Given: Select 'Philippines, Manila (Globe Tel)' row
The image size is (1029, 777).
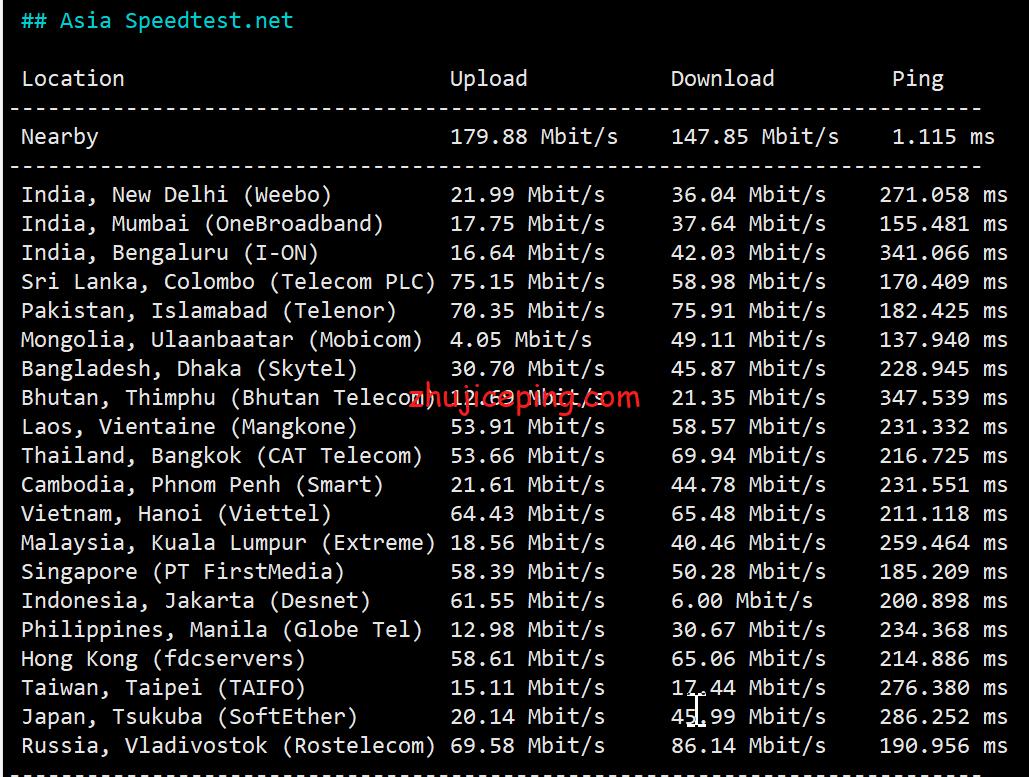Looking at the screenshot, I should click(514, 629).
